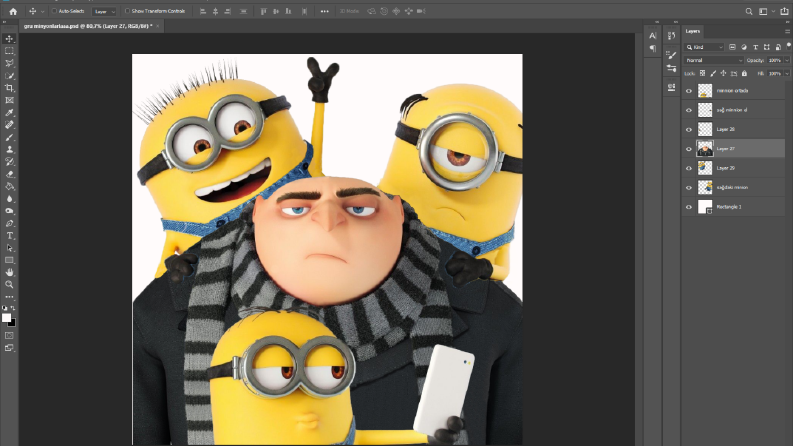Hide the Layer 28 layer
The width and height of the screenshot is (793, 446).
click(x=688, y=129)
